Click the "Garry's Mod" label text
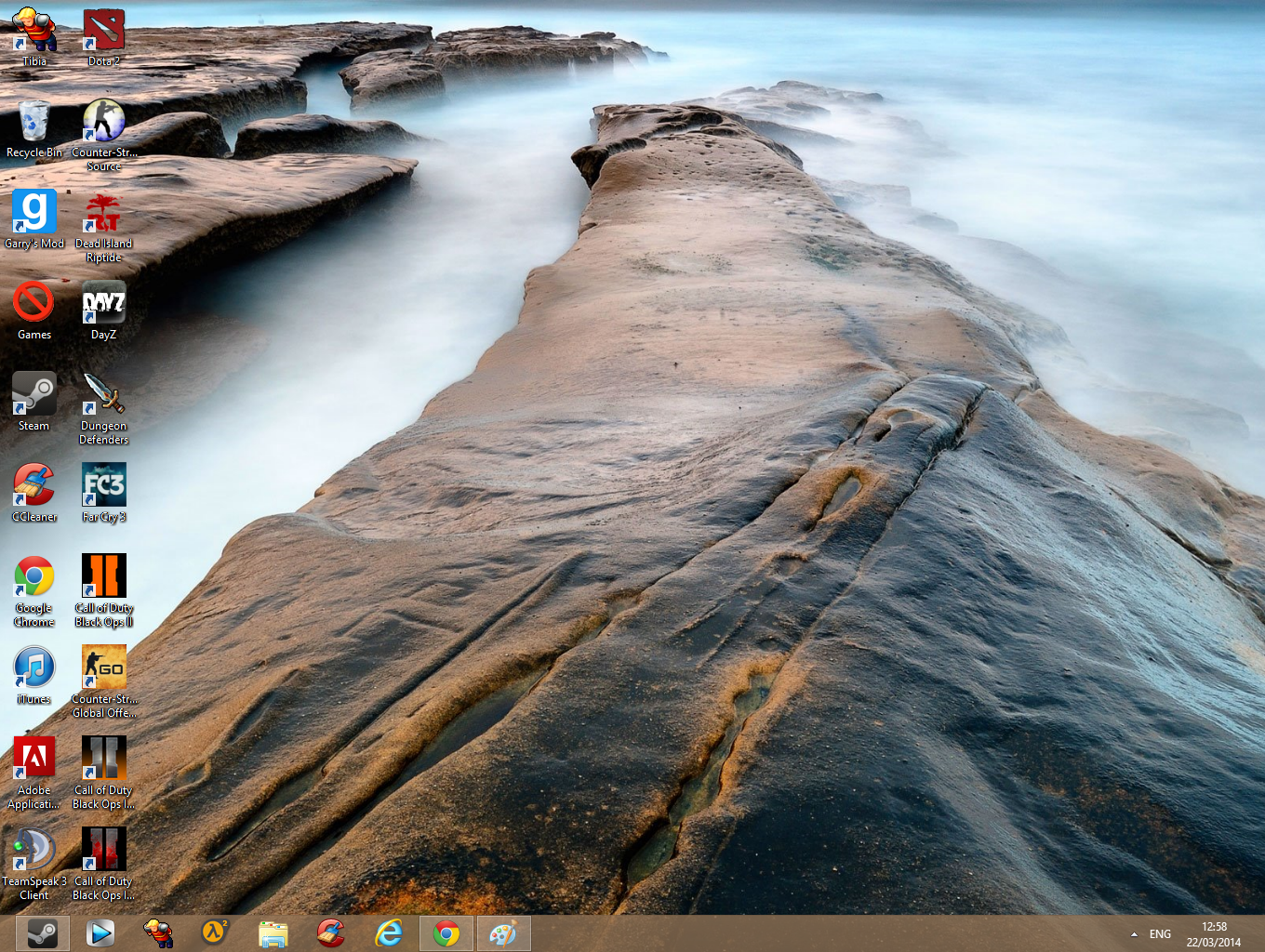Image resolution: width=1265 pixels, height=952 pixels. click(x=34, y=244)
